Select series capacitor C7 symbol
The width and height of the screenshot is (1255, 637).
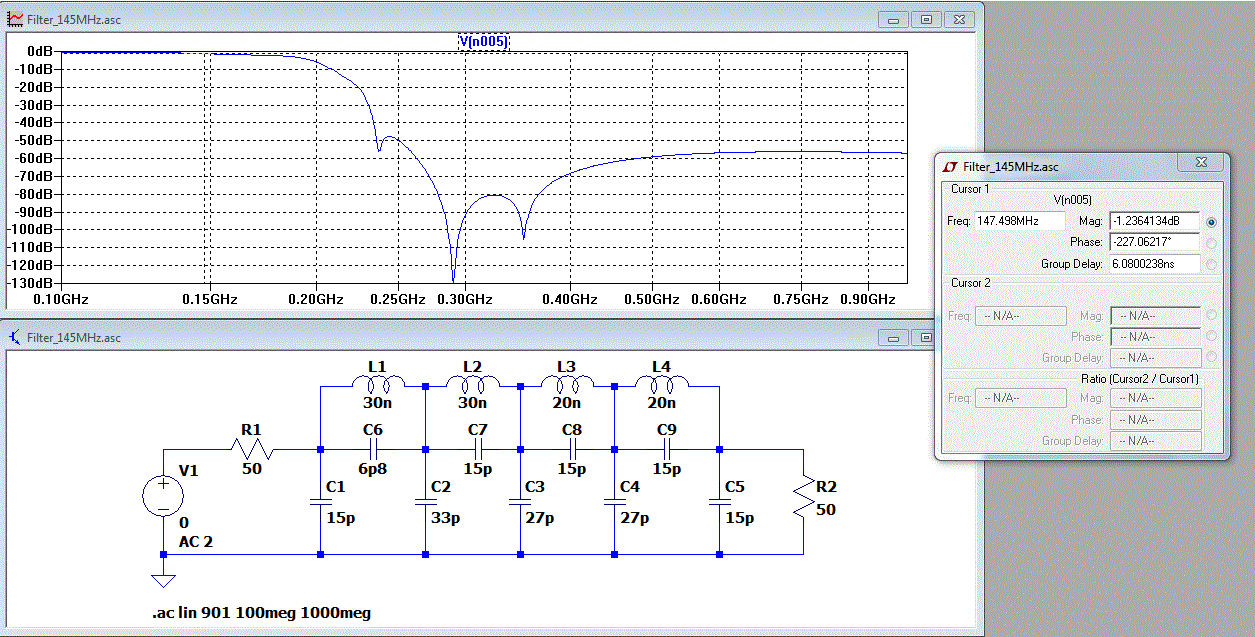click(477, 449)
